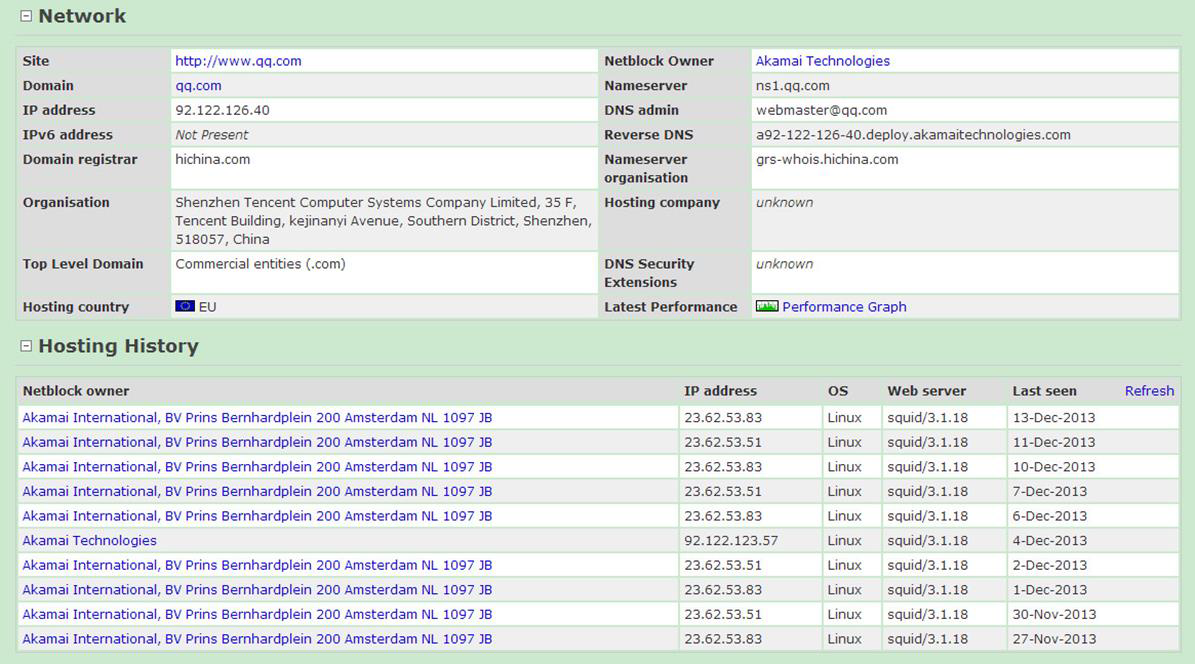The image size is (1195, 664).
Task: Open Akamai International link in 1-Dec-2013 row
Action: pos(257,590)
